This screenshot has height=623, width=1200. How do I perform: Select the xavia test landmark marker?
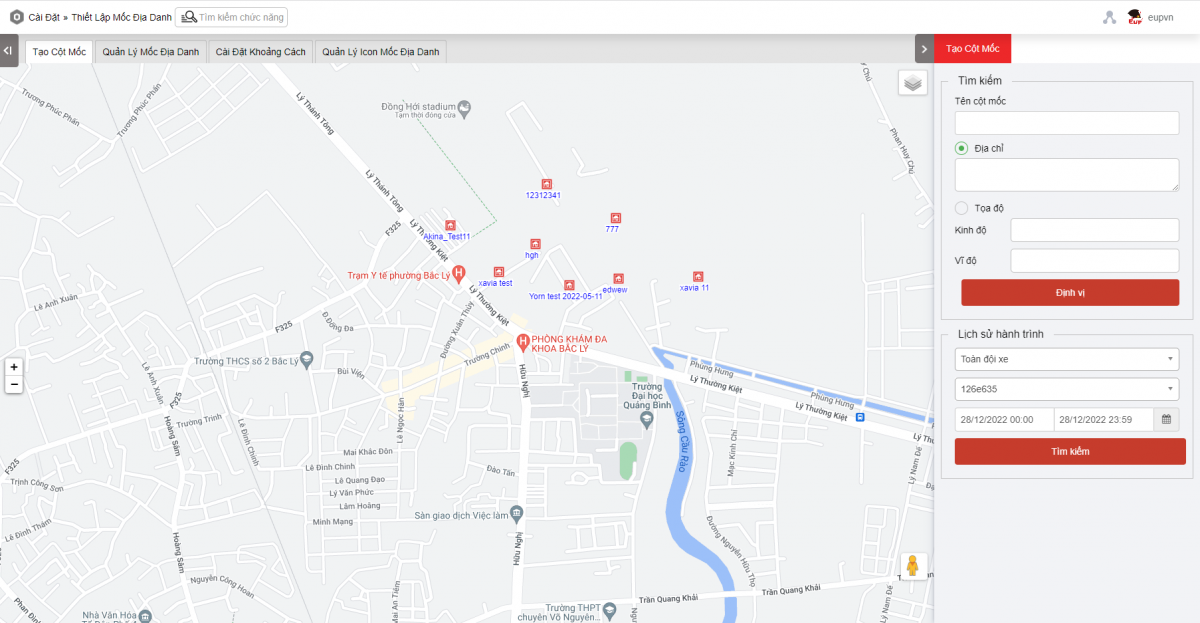point(498,272)
